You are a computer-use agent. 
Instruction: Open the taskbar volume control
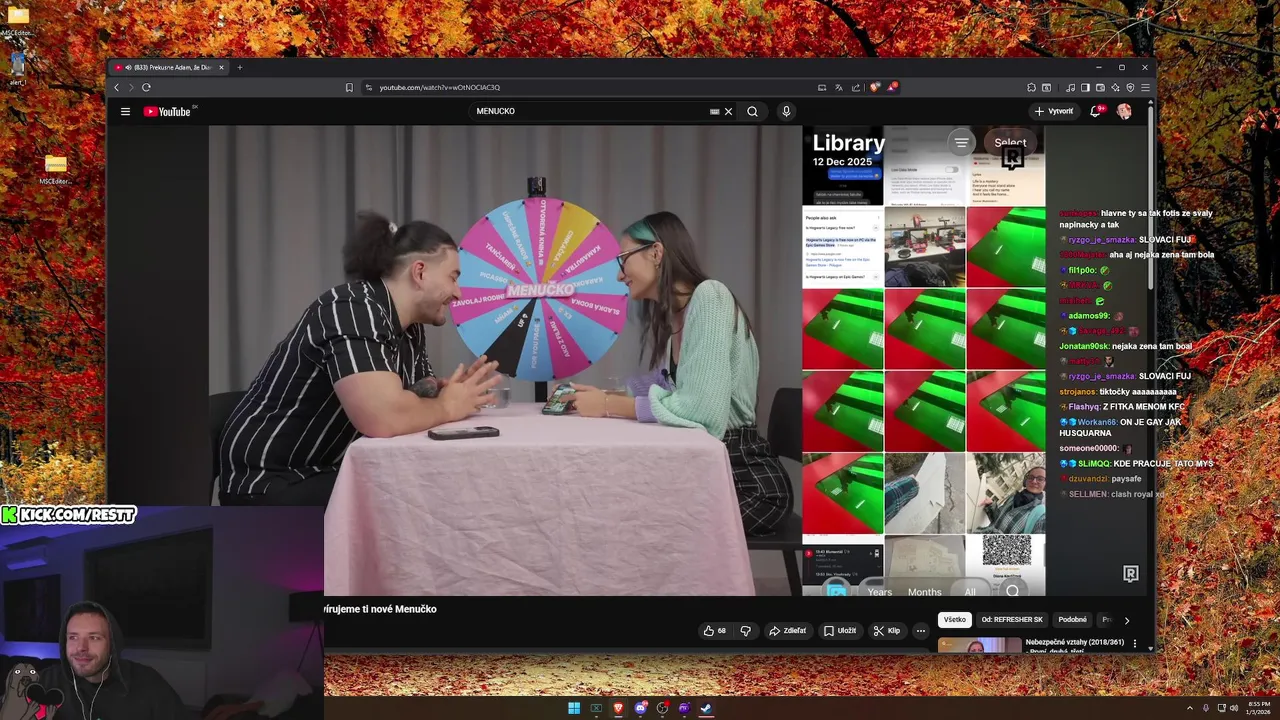tap(1234, 708)
